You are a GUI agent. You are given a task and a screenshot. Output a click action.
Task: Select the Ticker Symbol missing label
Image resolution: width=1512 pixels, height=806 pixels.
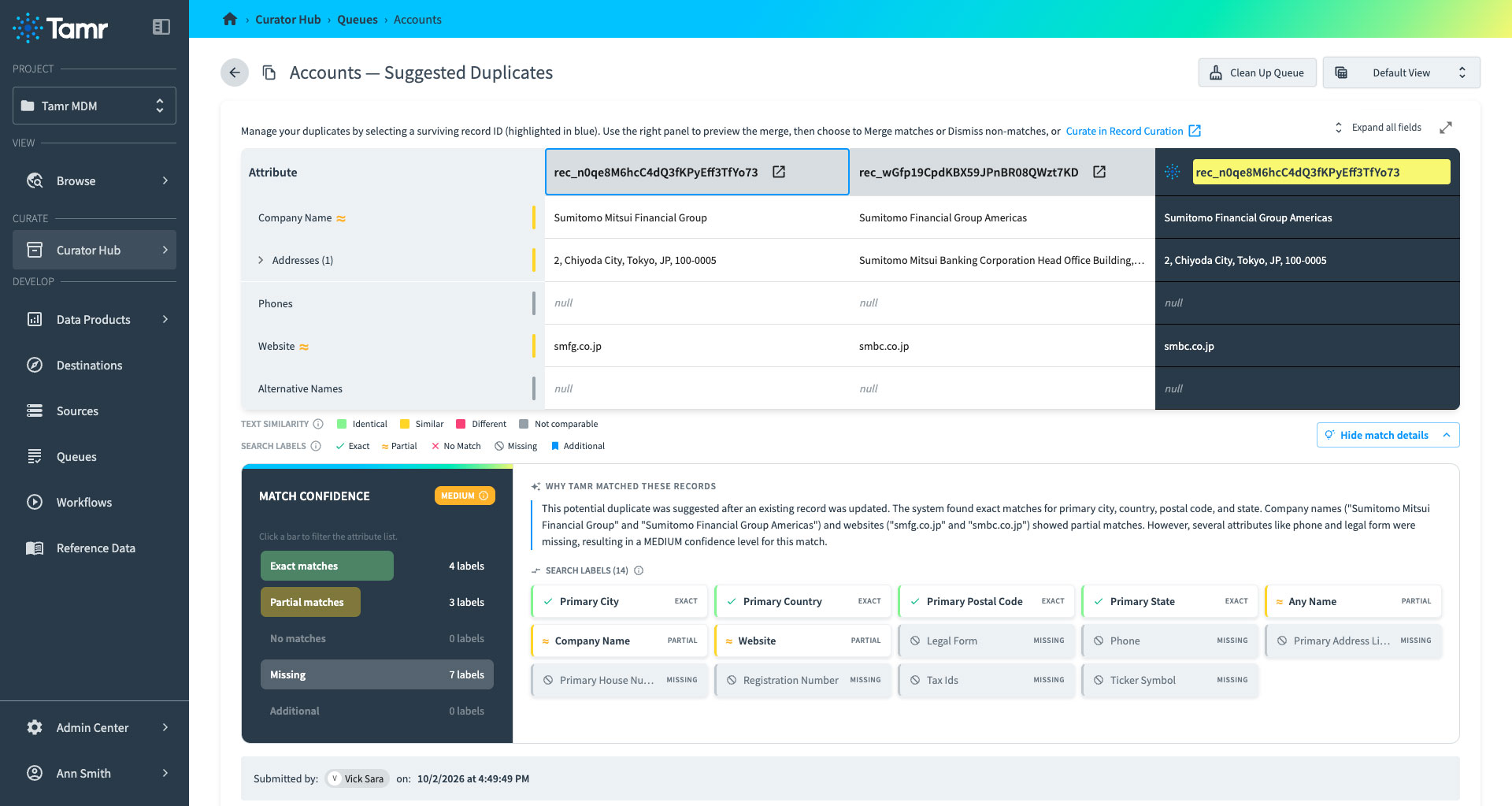point(1170,680)
